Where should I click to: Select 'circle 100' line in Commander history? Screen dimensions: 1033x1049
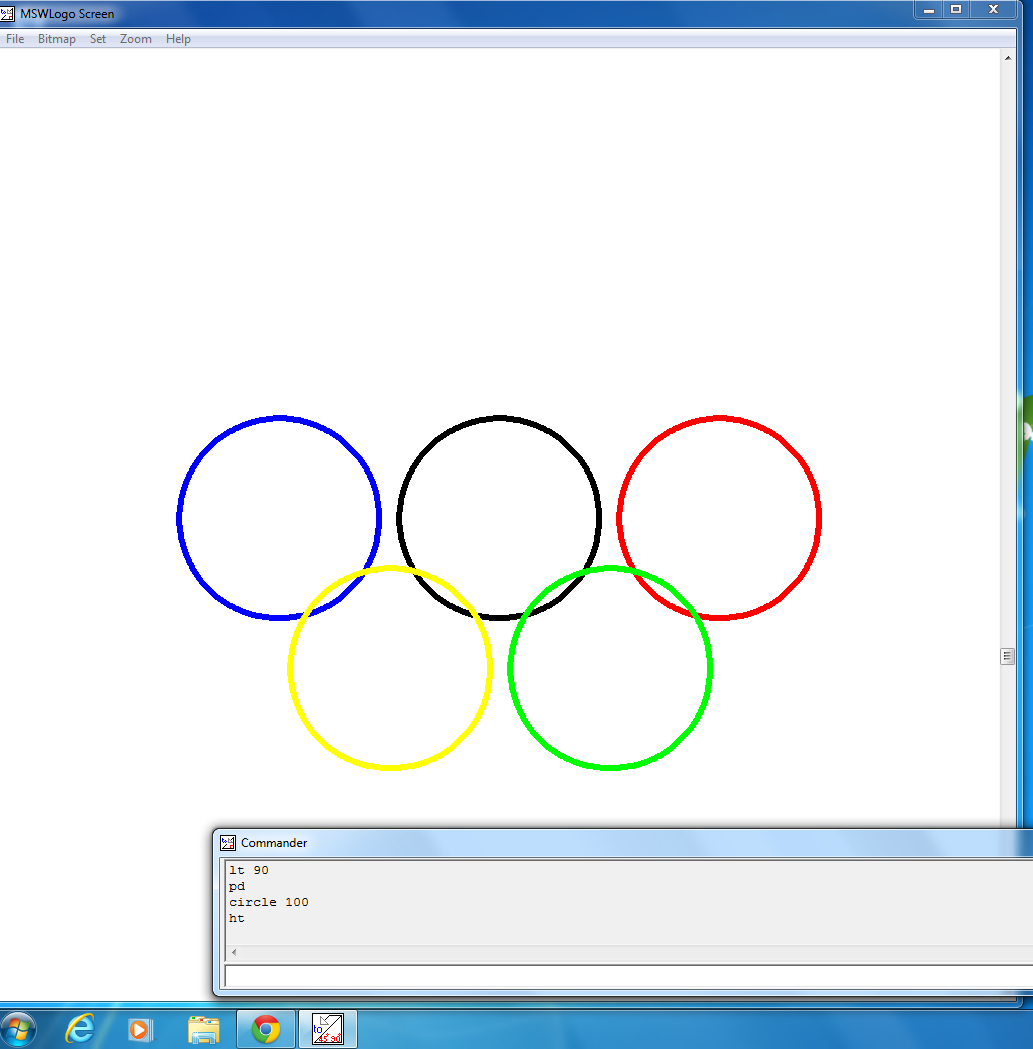(x=269, y=902)
